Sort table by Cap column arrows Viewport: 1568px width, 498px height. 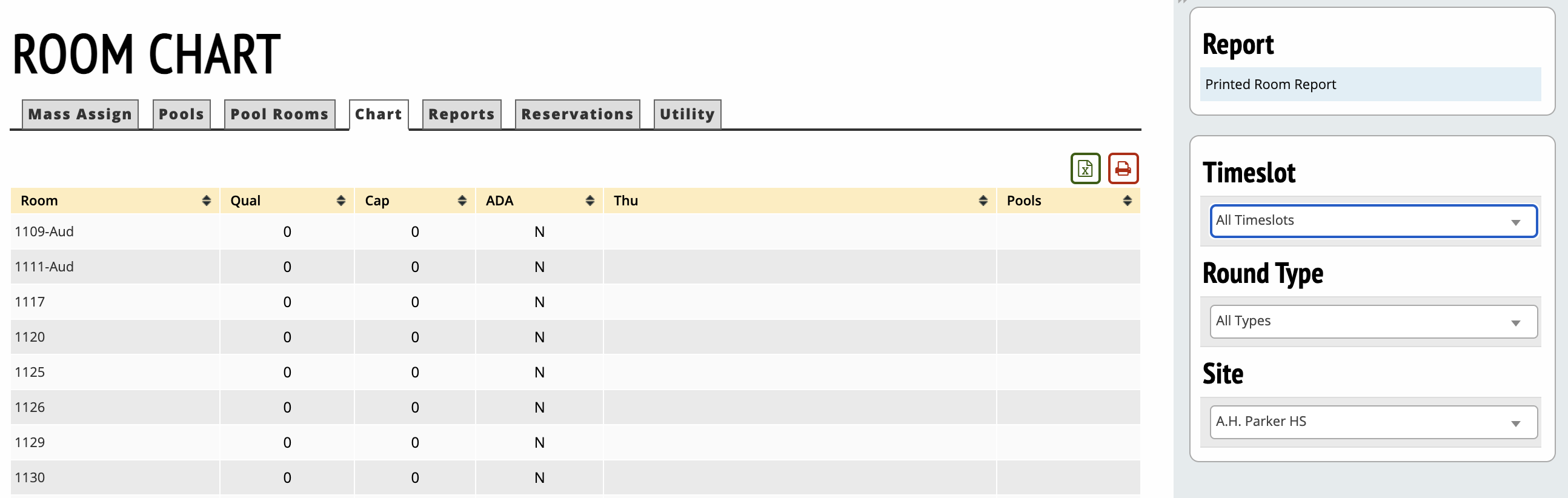coord(462,201)
